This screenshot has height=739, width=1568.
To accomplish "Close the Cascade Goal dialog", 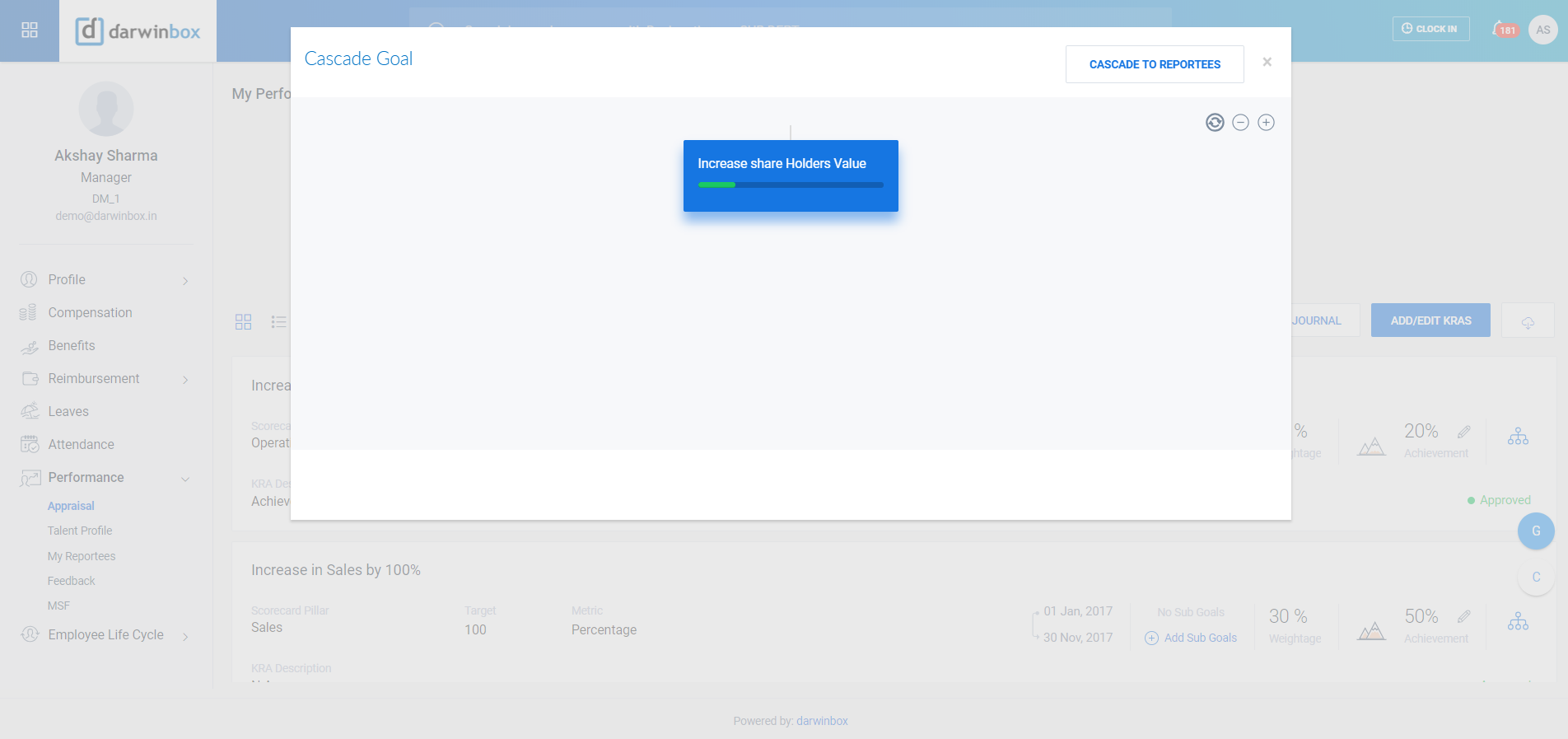I will [1267, 62].
